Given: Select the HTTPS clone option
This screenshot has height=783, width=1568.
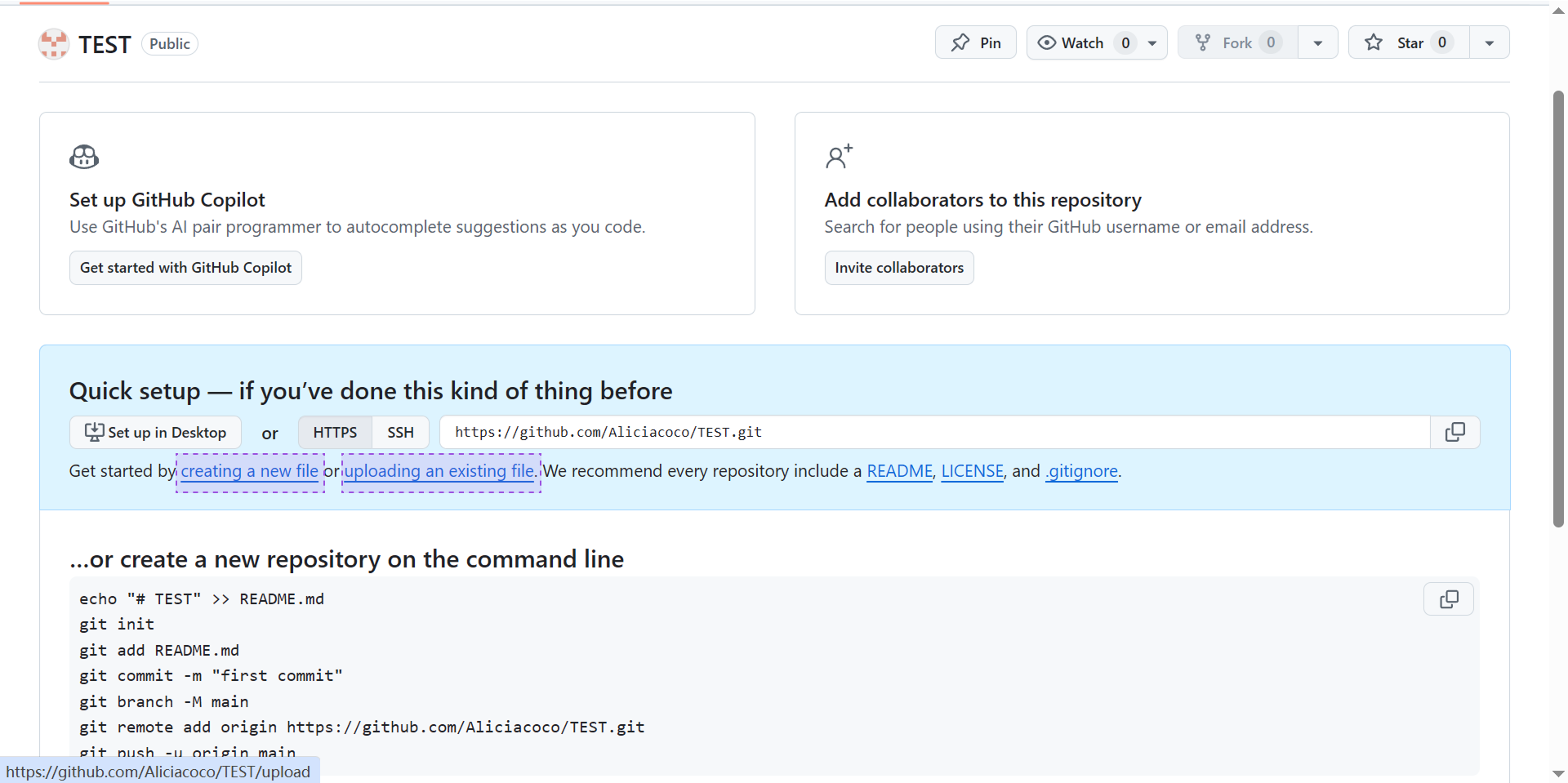Looking at the screenshot, I should [335, 432].
